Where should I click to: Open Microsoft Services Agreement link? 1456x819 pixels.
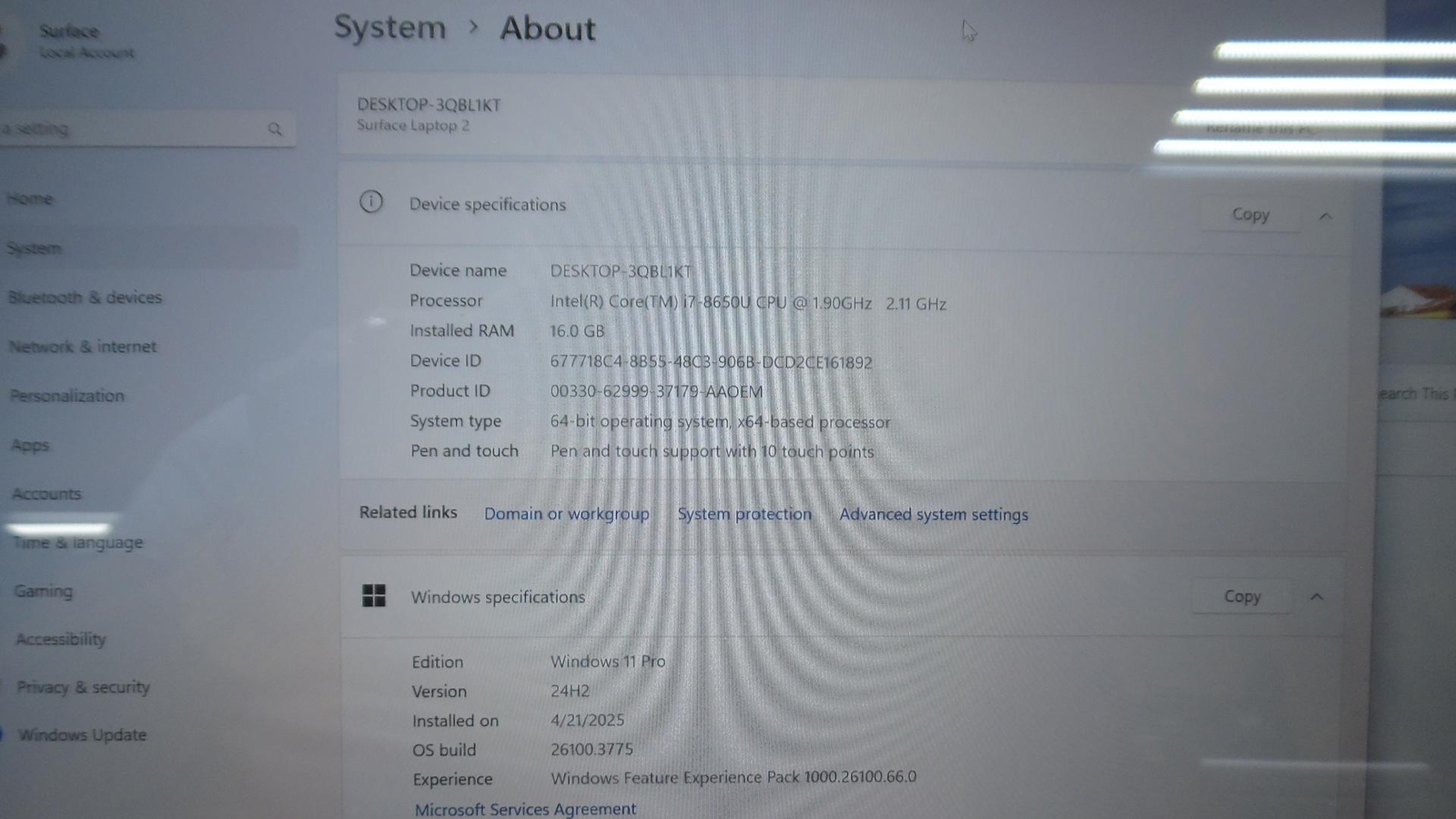(525, 809)
